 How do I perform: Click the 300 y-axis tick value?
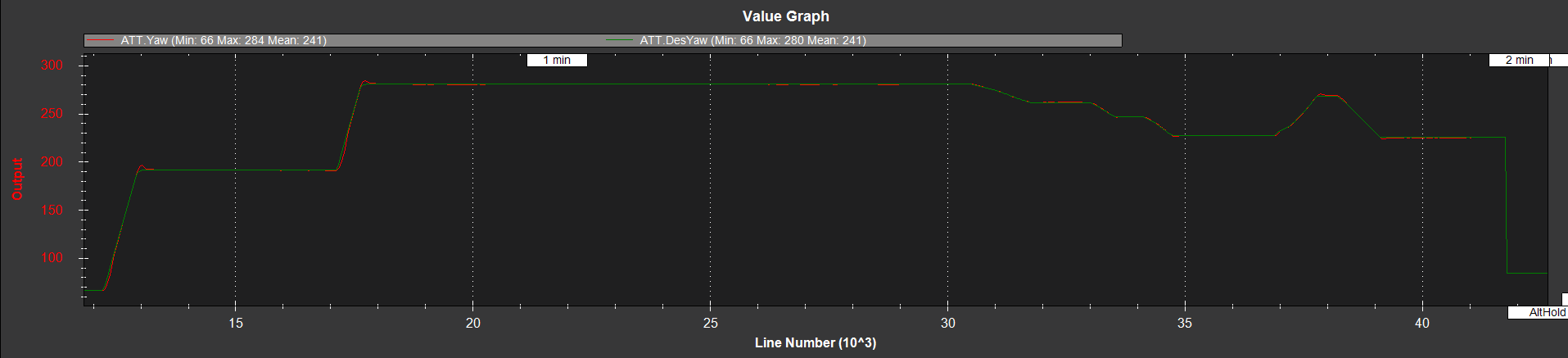coord(52,66)
